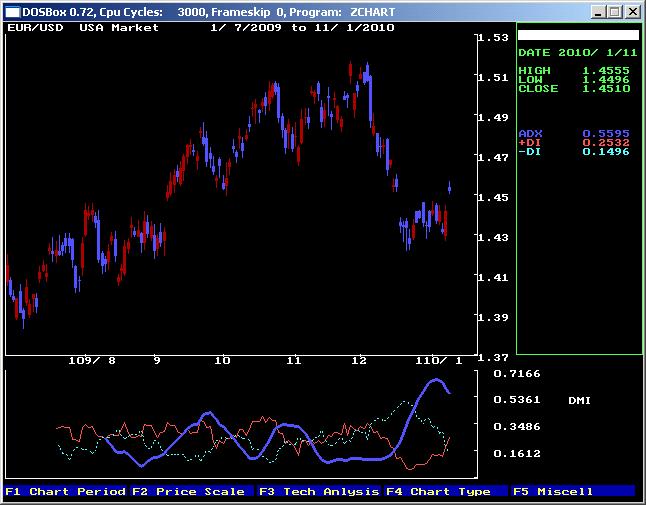
Task: Click the 109/ 8 time axis label
Action: 92,361
